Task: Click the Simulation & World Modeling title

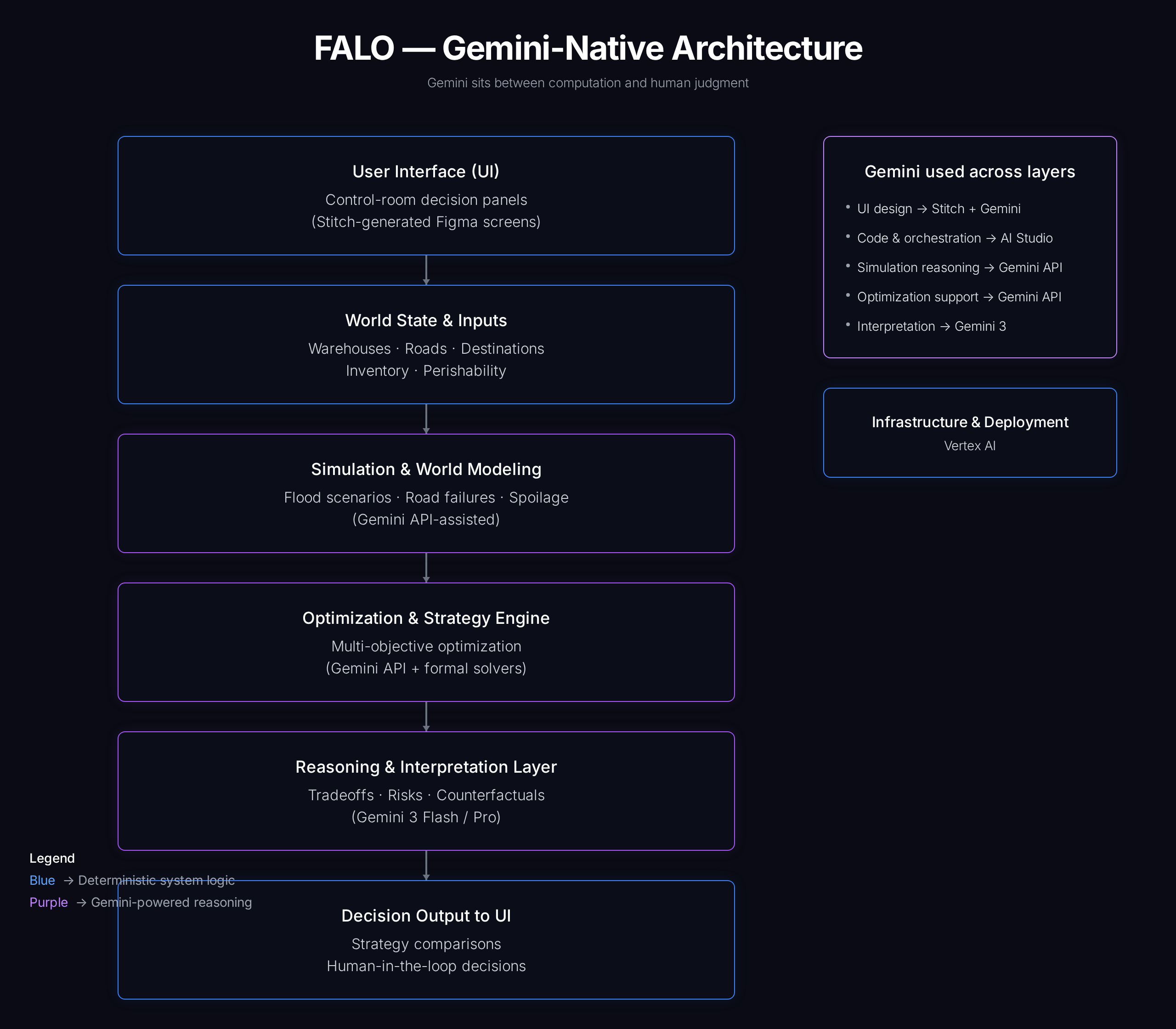Action: click(x=425, y=469)
